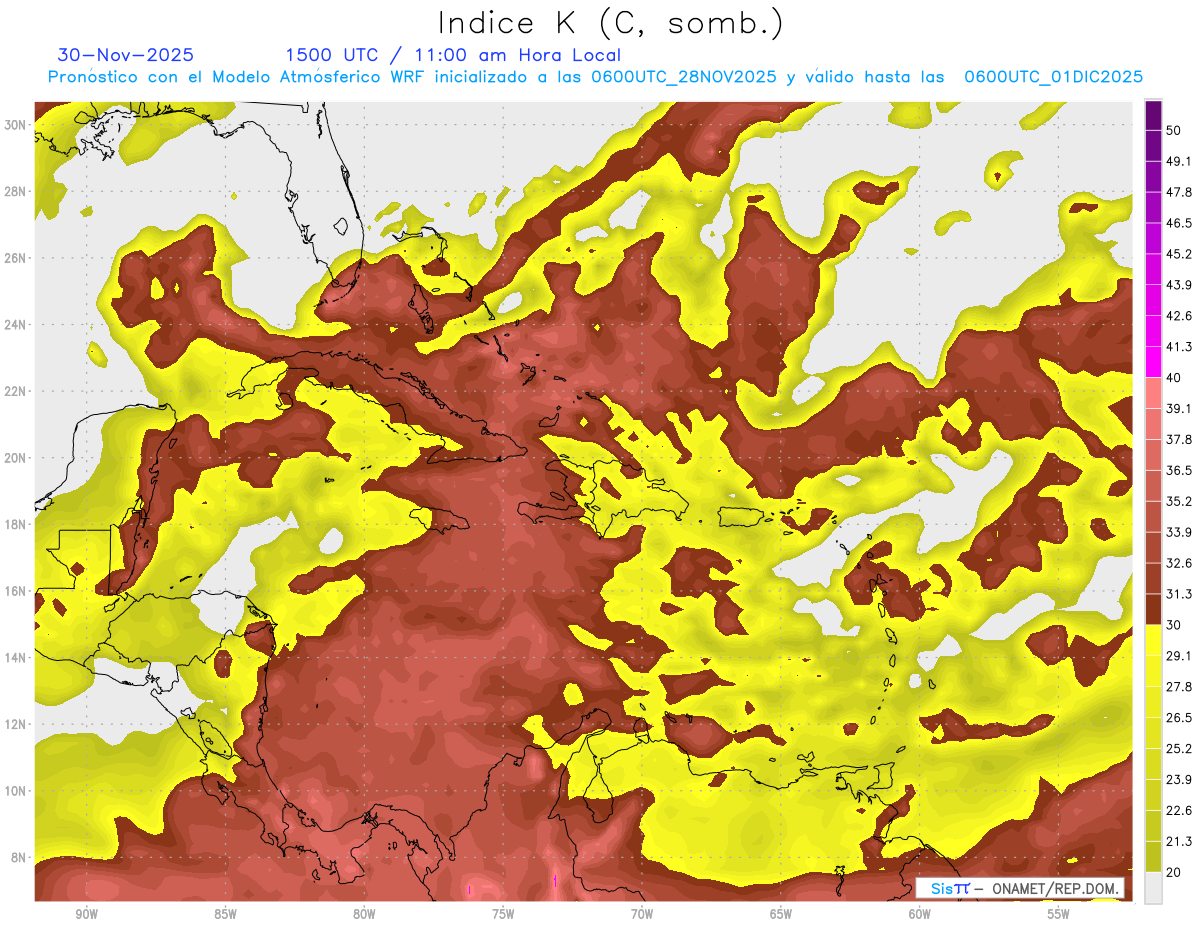Screen dimensions: 1200x927
Task: Click the '75W' longitude axis label
Action: [503, 914]
